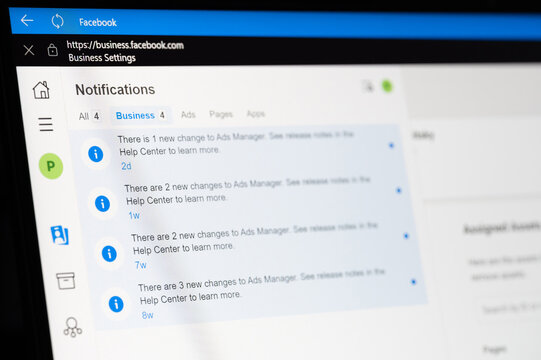Click the '1w' timestamp
The height and width of the screenshot is (360, 541).
134,216
